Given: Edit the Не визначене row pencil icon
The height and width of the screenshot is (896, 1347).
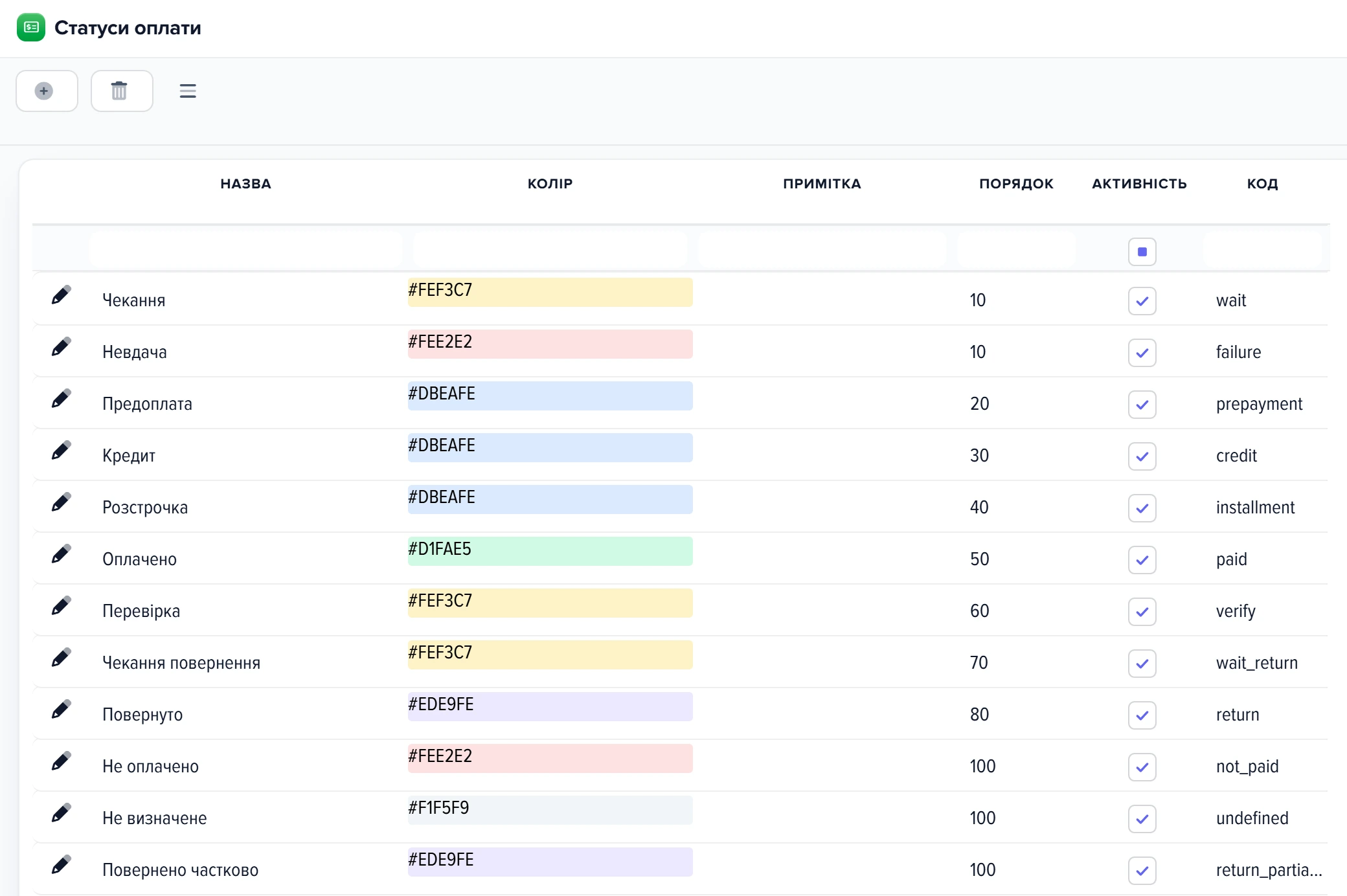Looking at the screenshot, I should 61,813.
